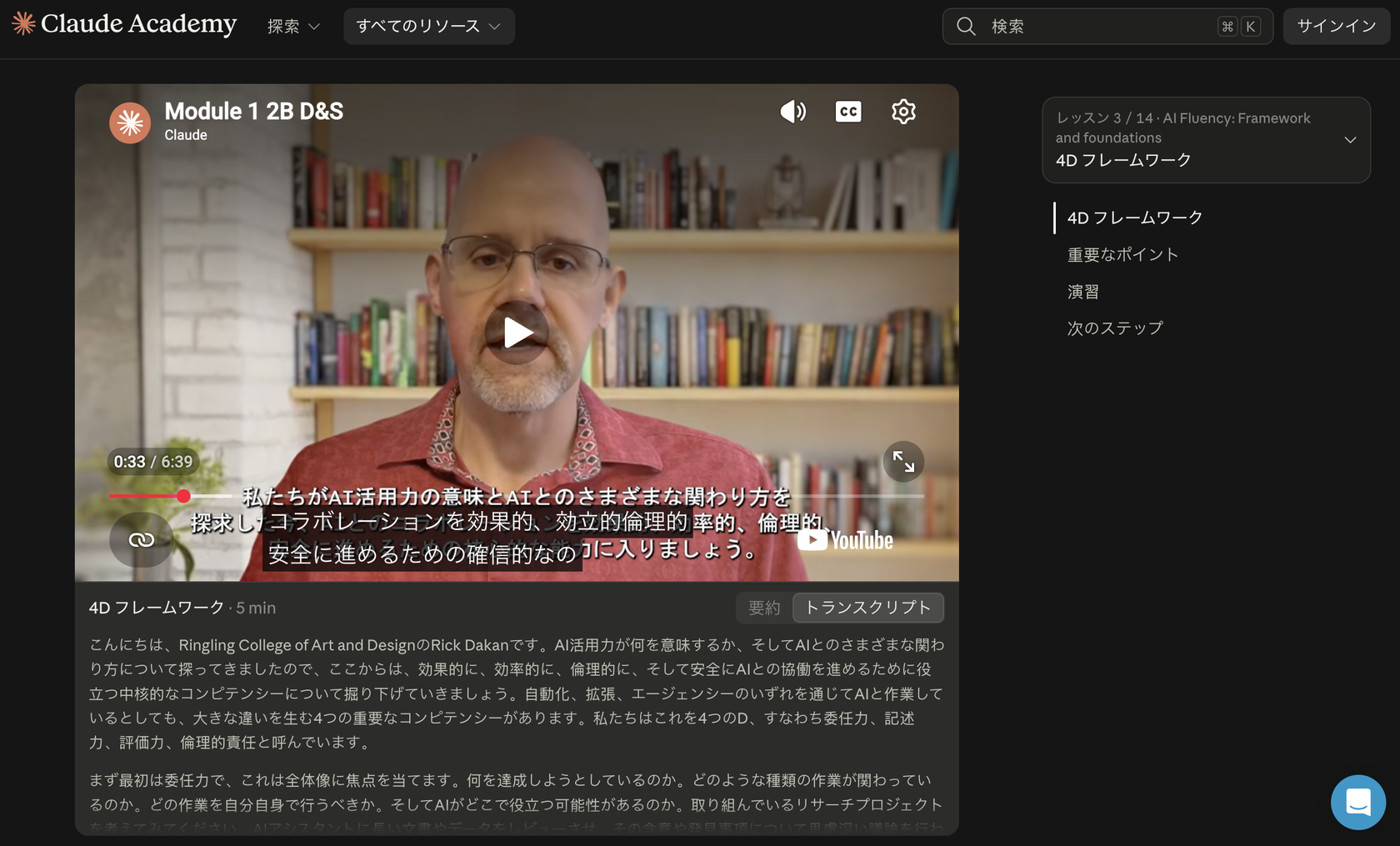The height and width of the screenshot is (846, 1400).
Task: Click the magnifying glass search icon
Action: pos(966,27)
